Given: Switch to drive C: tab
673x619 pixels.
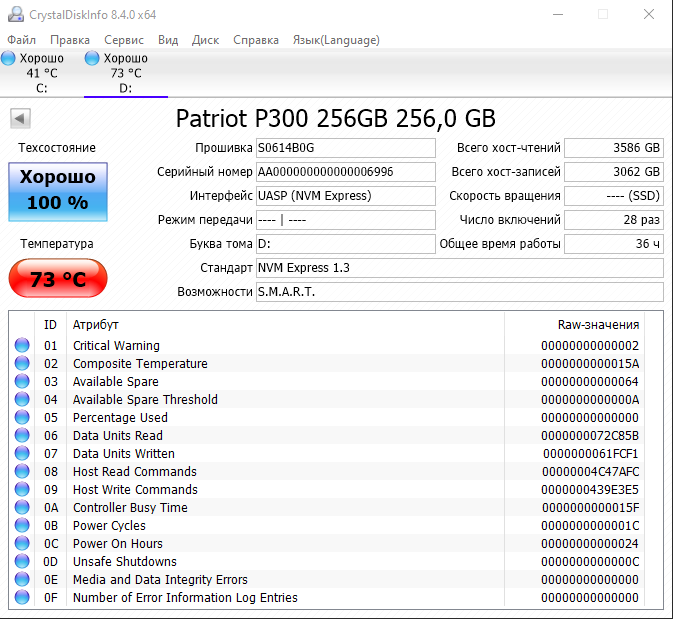Looking at the screenshot, I should tap(41, 73).
